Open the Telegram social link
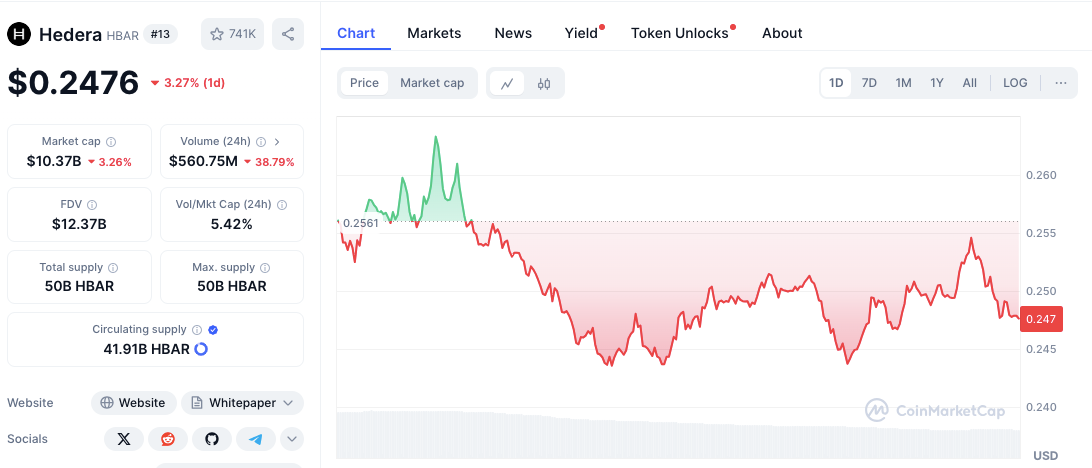Screen dimensions: 1092x468 pos(256,439)
